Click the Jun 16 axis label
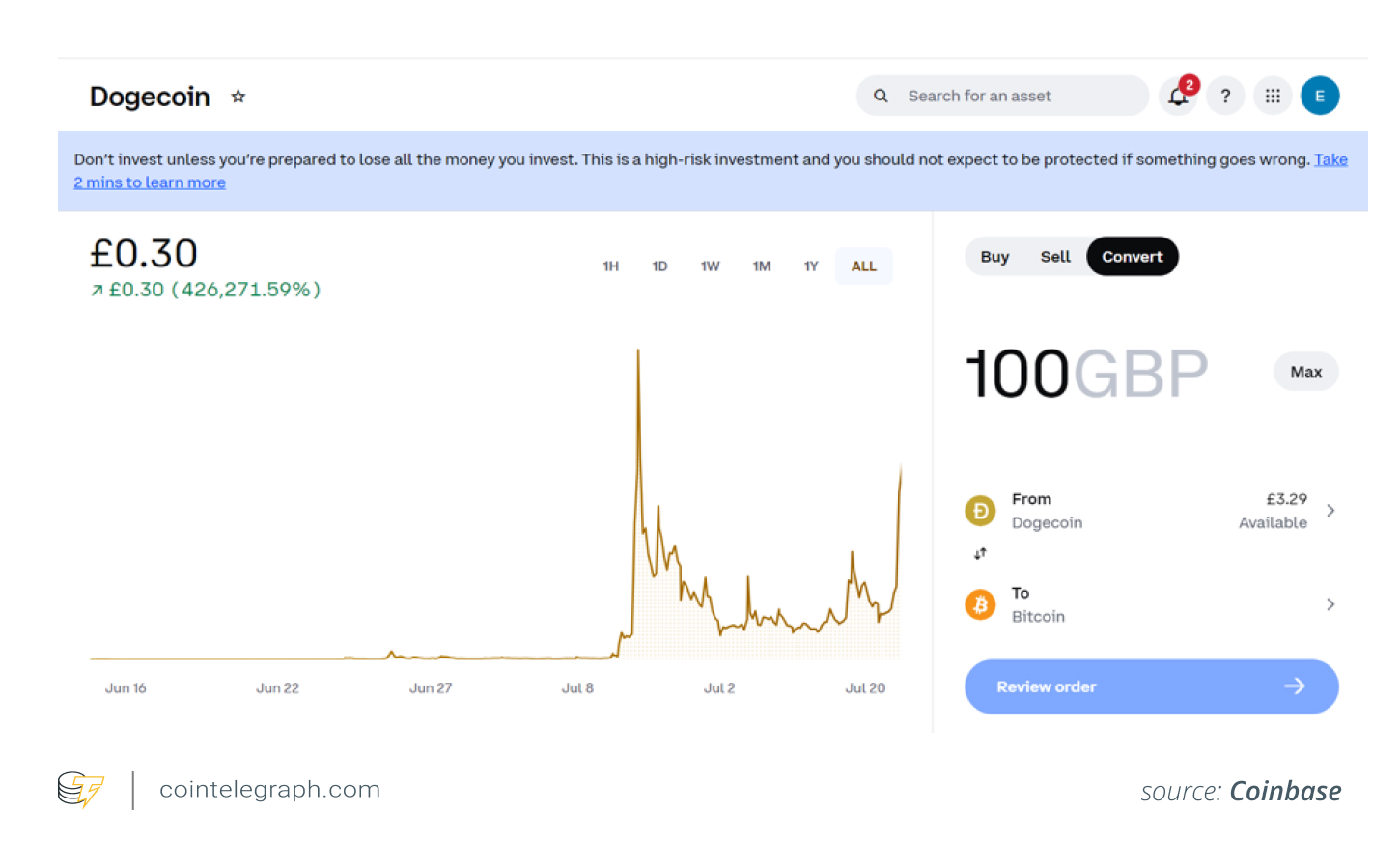The width and height of the screenshot is (1400, 868). 126,688
